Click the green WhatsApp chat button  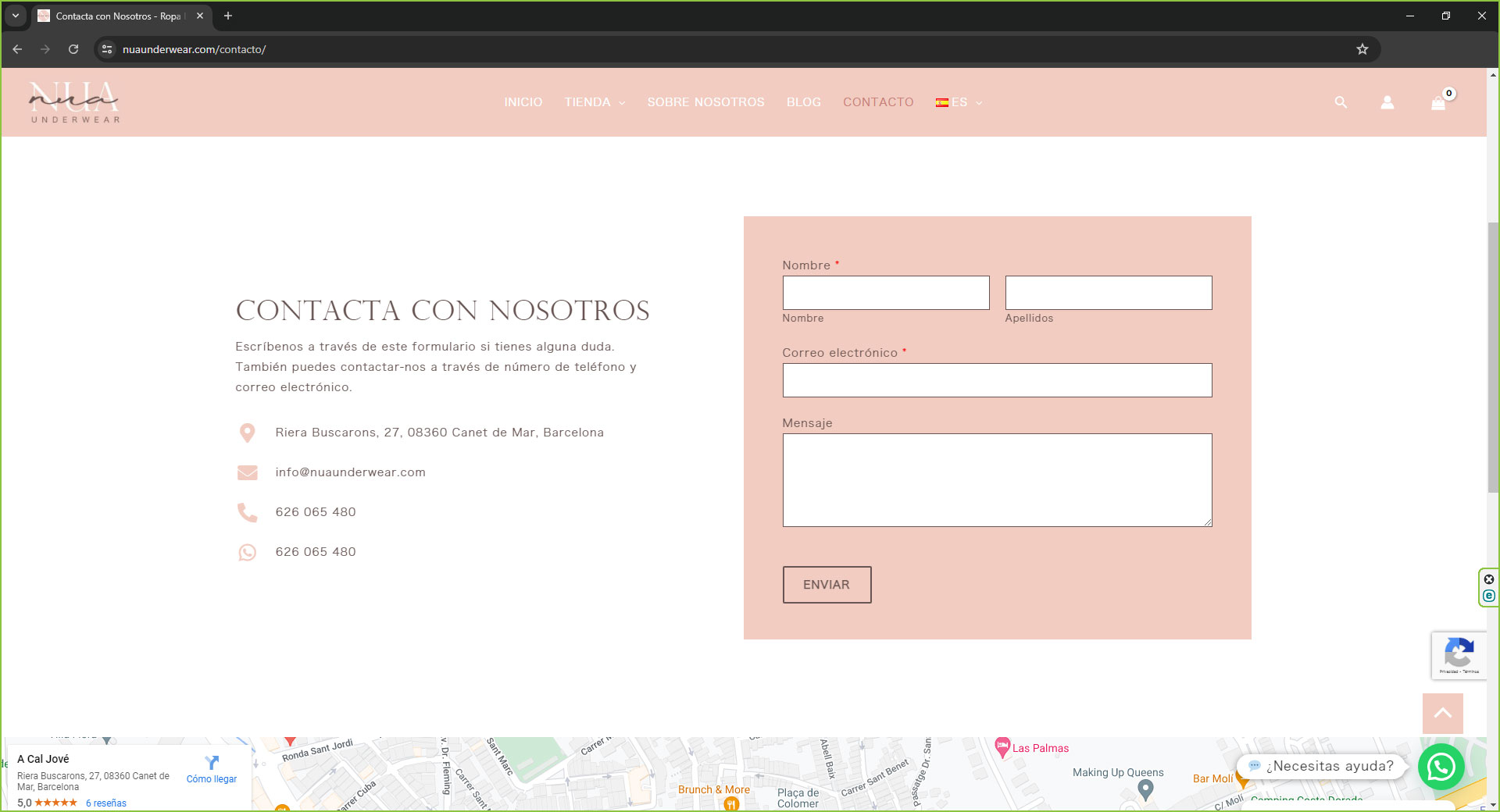tap(1441, 767)
